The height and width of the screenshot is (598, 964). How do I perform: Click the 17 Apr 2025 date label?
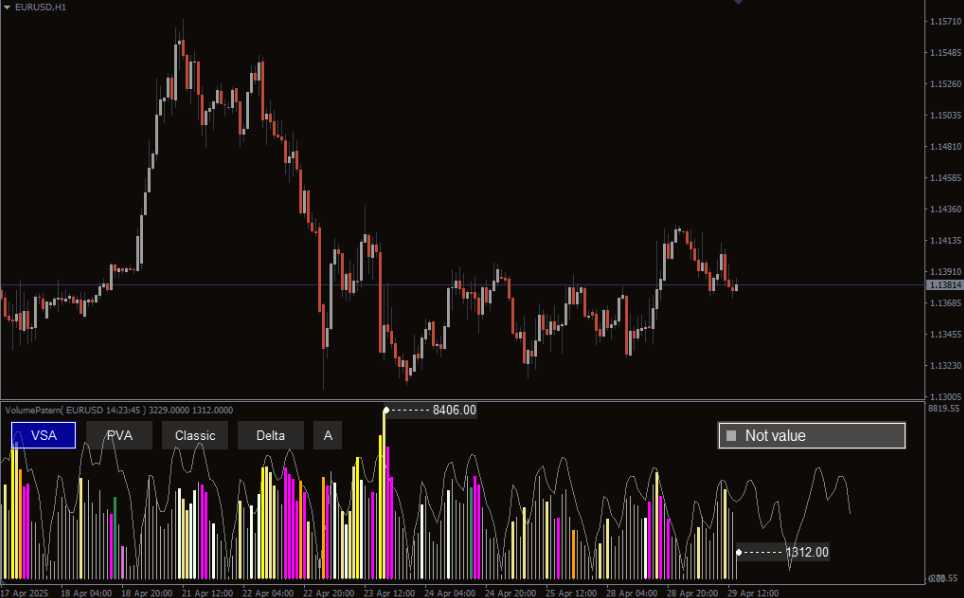pos(27,592)
